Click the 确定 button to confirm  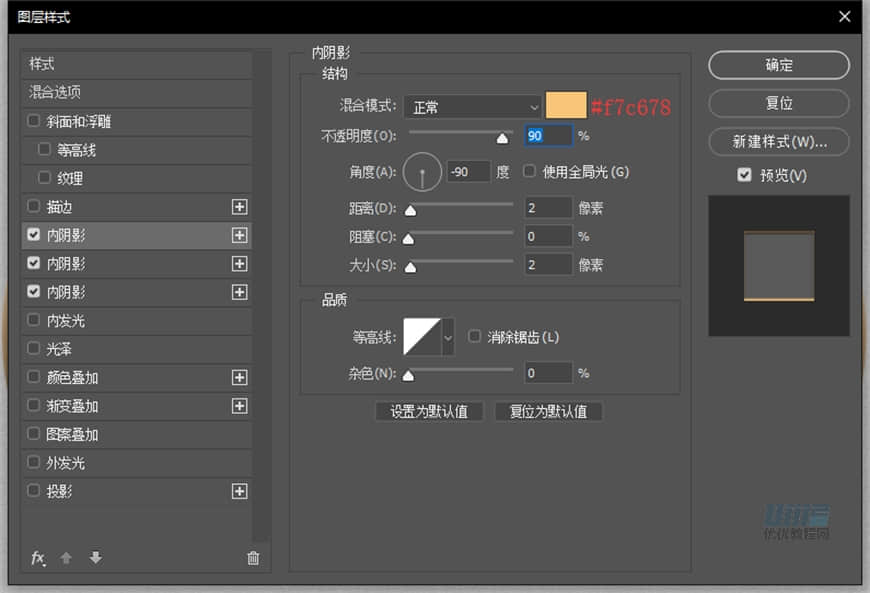click(779, 65)
